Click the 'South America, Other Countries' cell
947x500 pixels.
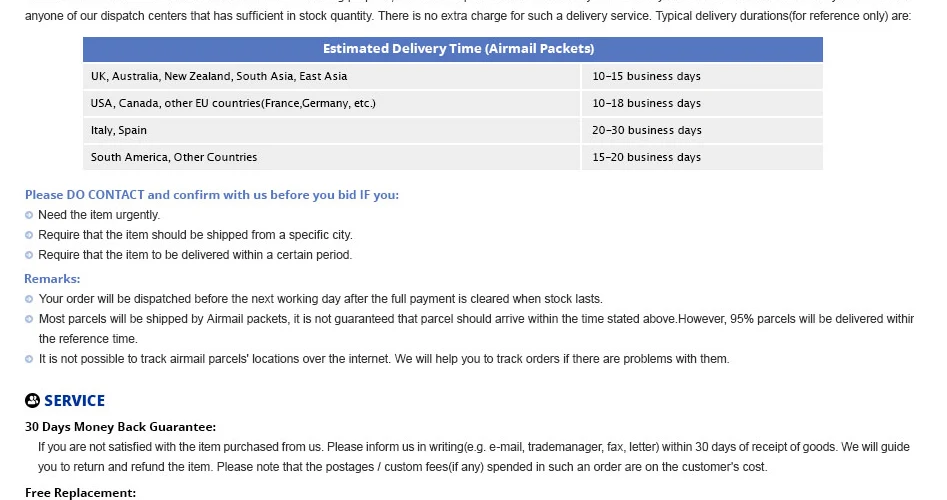[x=332, y=157]
